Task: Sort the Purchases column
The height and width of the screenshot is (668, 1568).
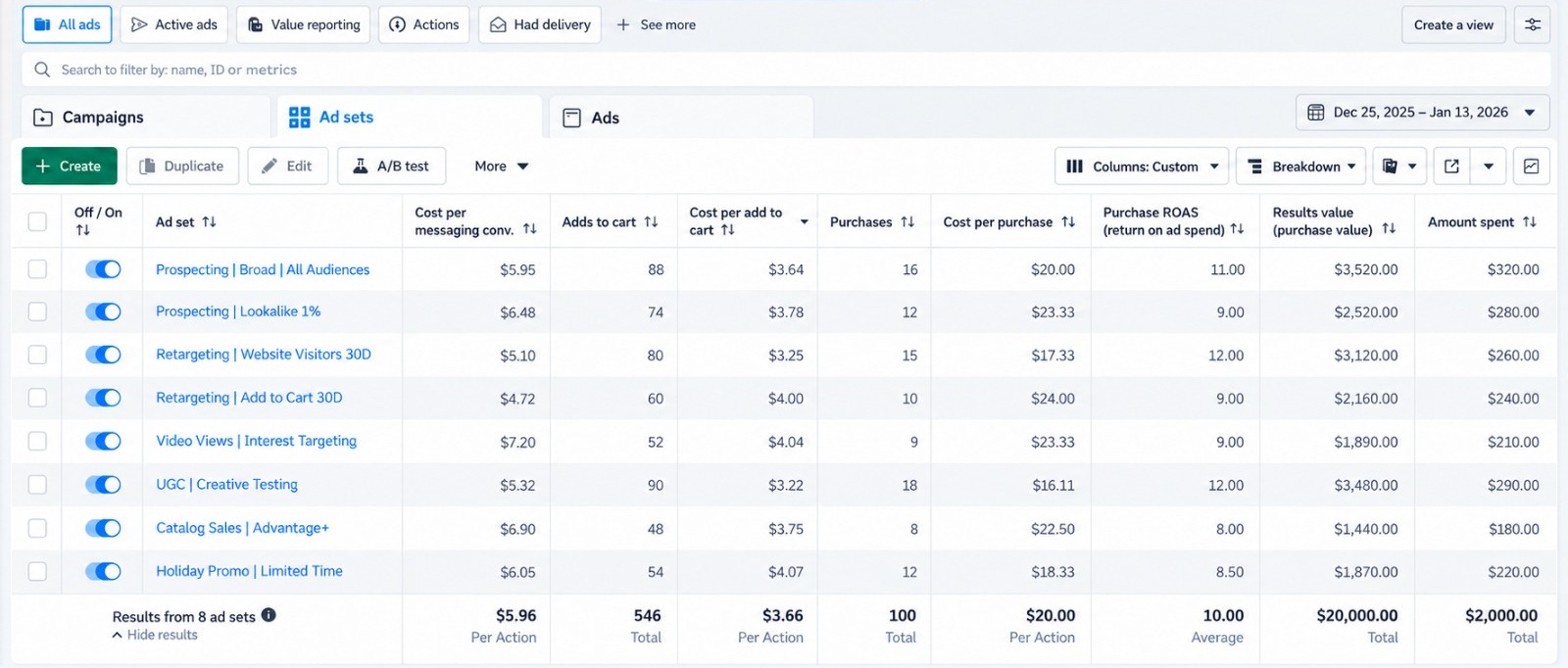Action: (907, 222)
